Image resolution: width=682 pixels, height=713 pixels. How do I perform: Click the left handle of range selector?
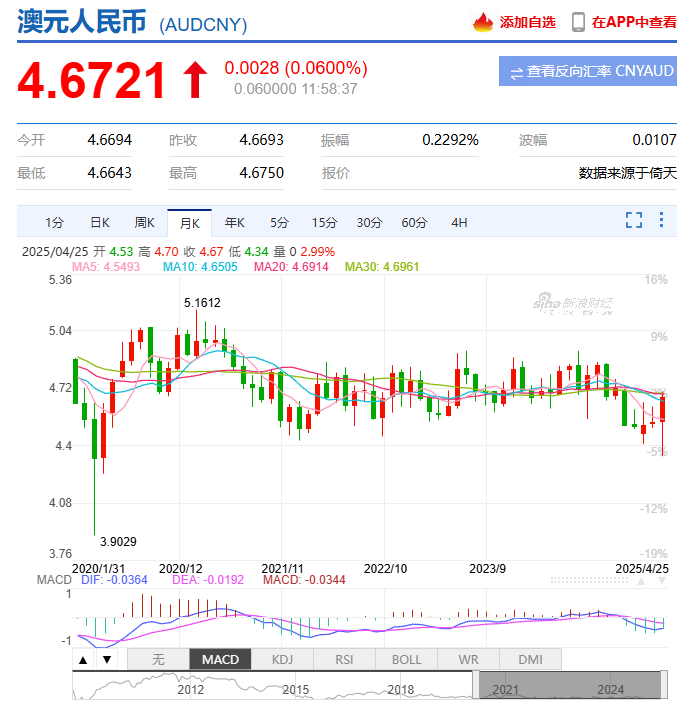pos(476,685)
